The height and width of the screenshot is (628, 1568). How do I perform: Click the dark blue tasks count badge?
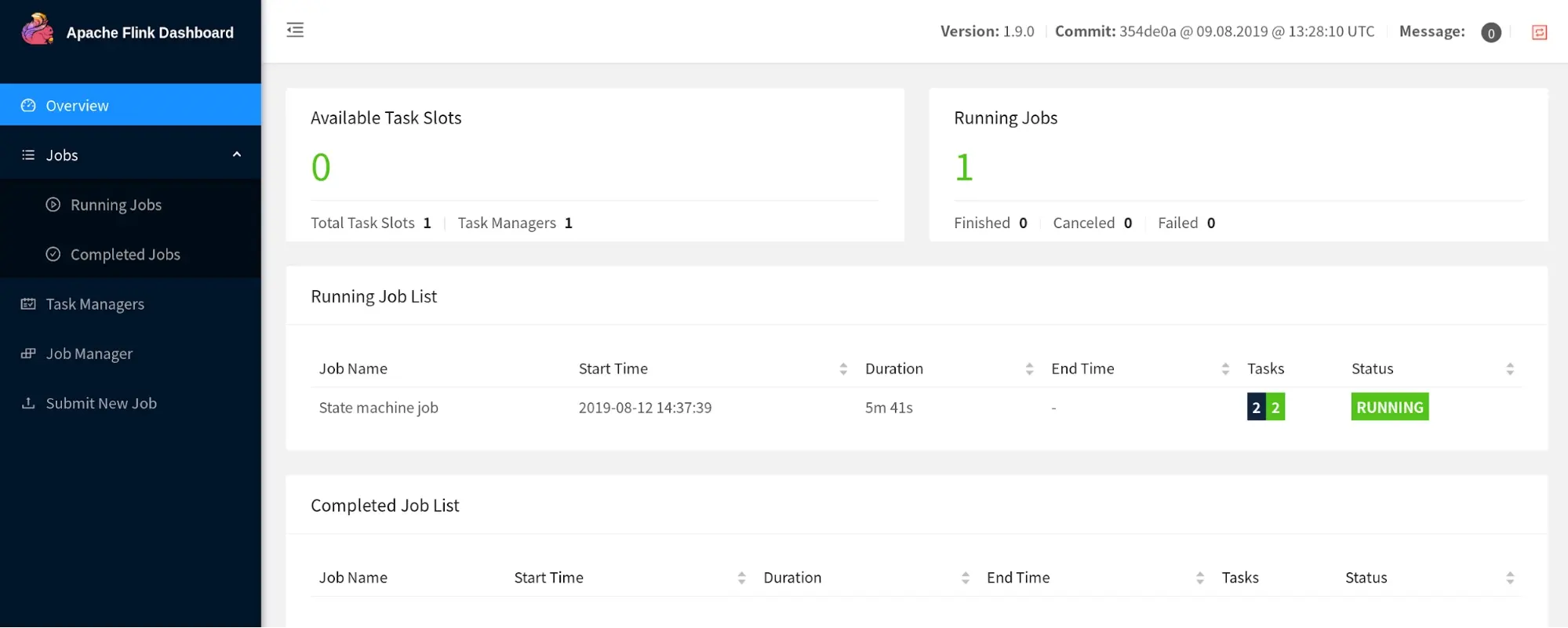coord(1256,408)
